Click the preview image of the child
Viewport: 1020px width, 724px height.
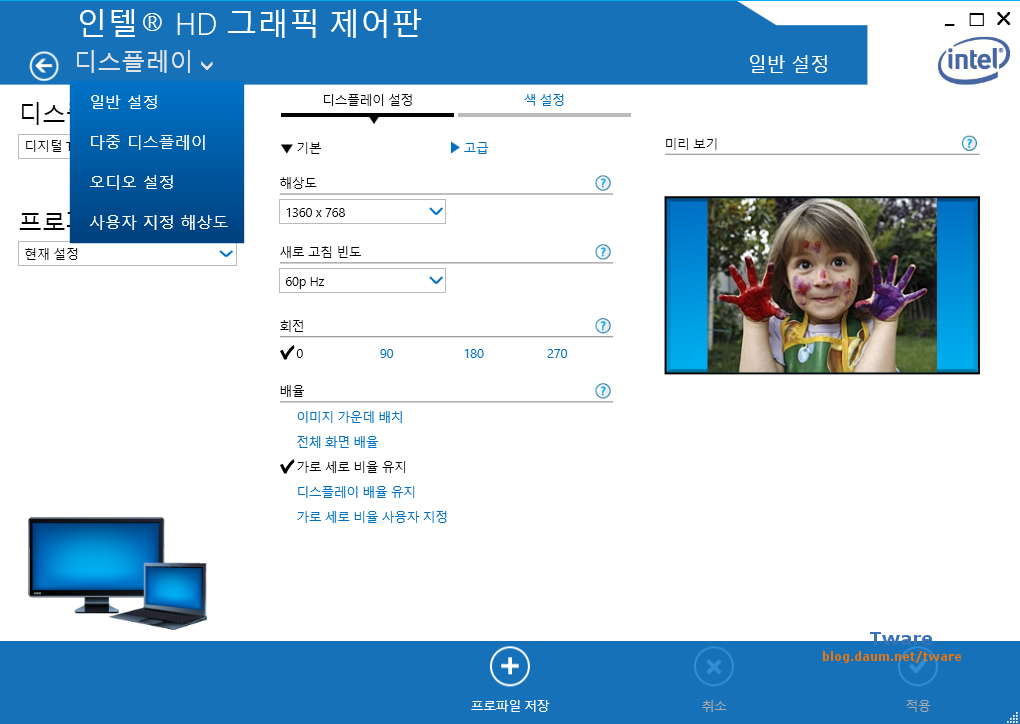822,285
